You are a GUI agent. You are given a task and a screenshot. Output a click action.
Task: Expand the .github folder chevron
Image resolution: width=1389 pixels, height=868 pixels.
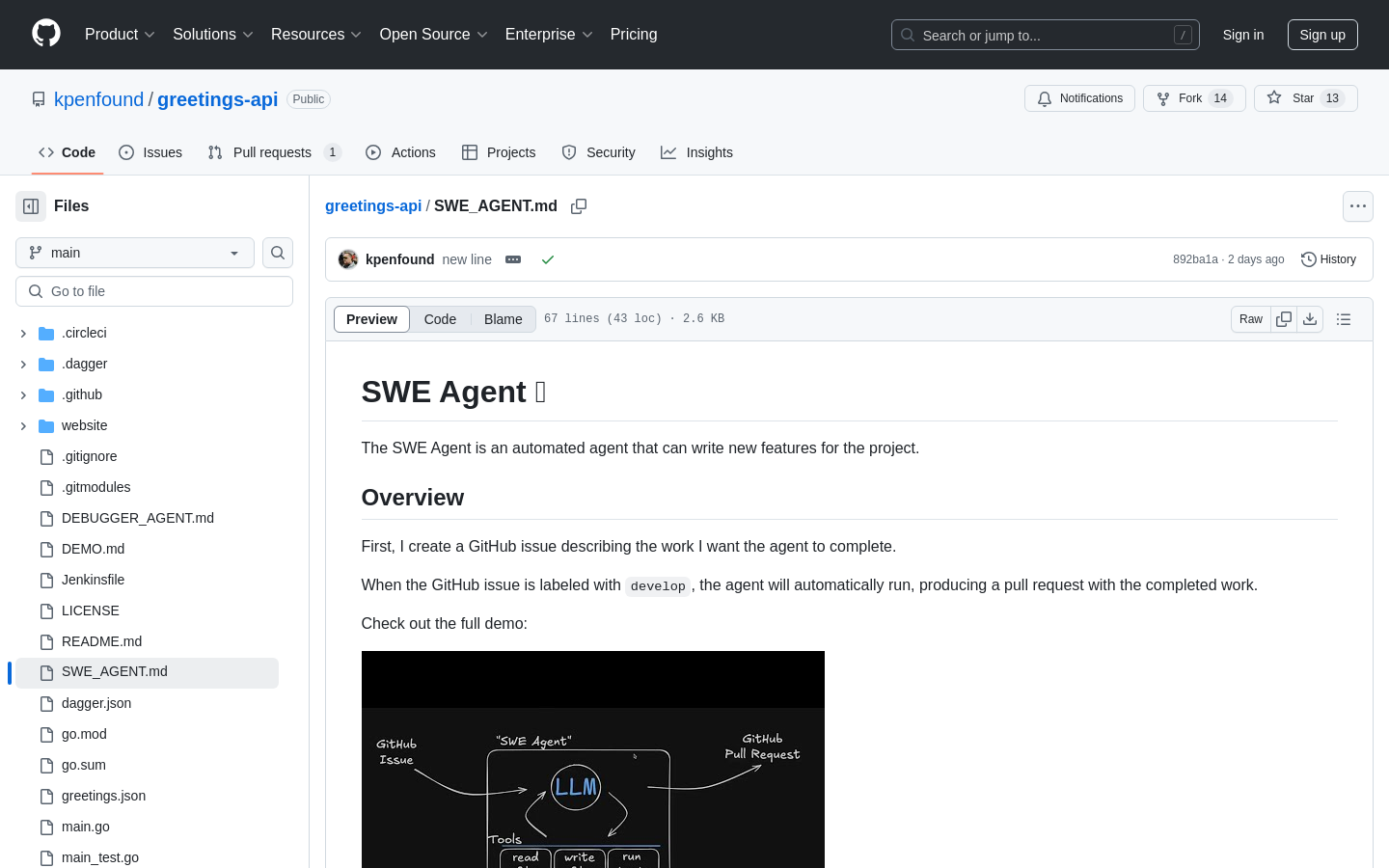pyautogui.click(x=23, y=394)
